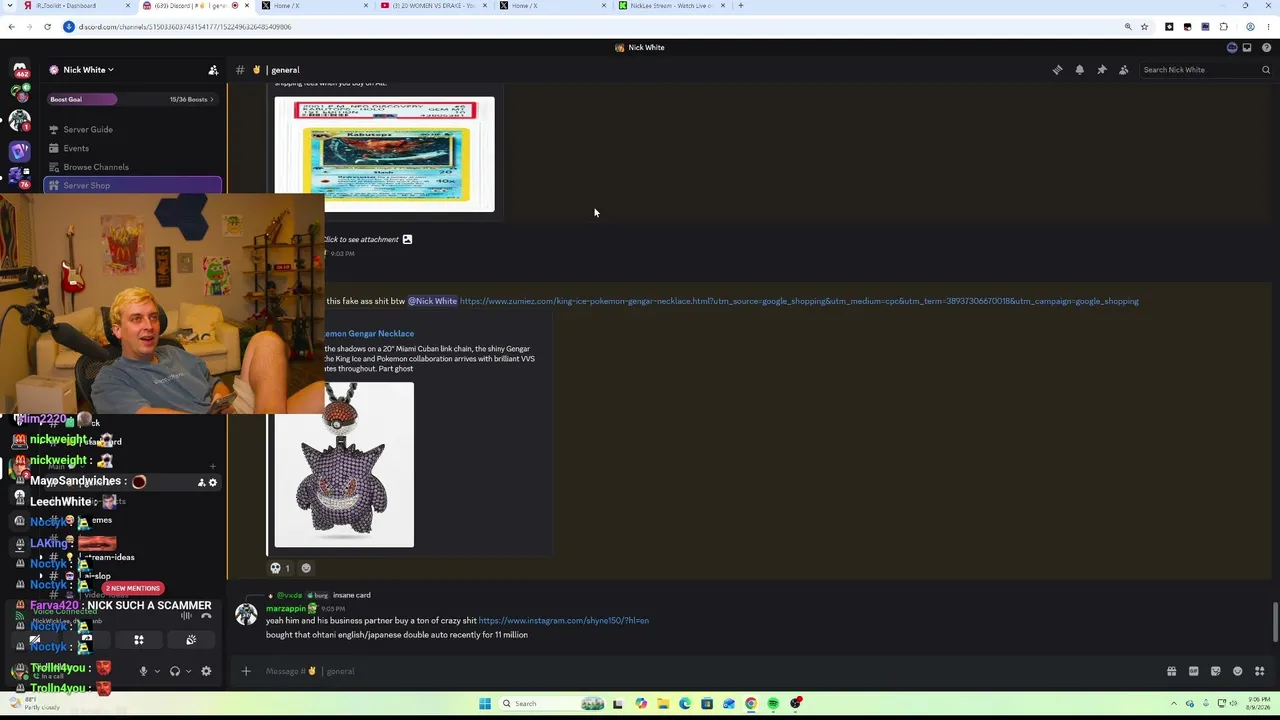Open a new browser tab
Image resolution: width=1280 pixels, height=720 pixels.
click(x=740, y=6)
